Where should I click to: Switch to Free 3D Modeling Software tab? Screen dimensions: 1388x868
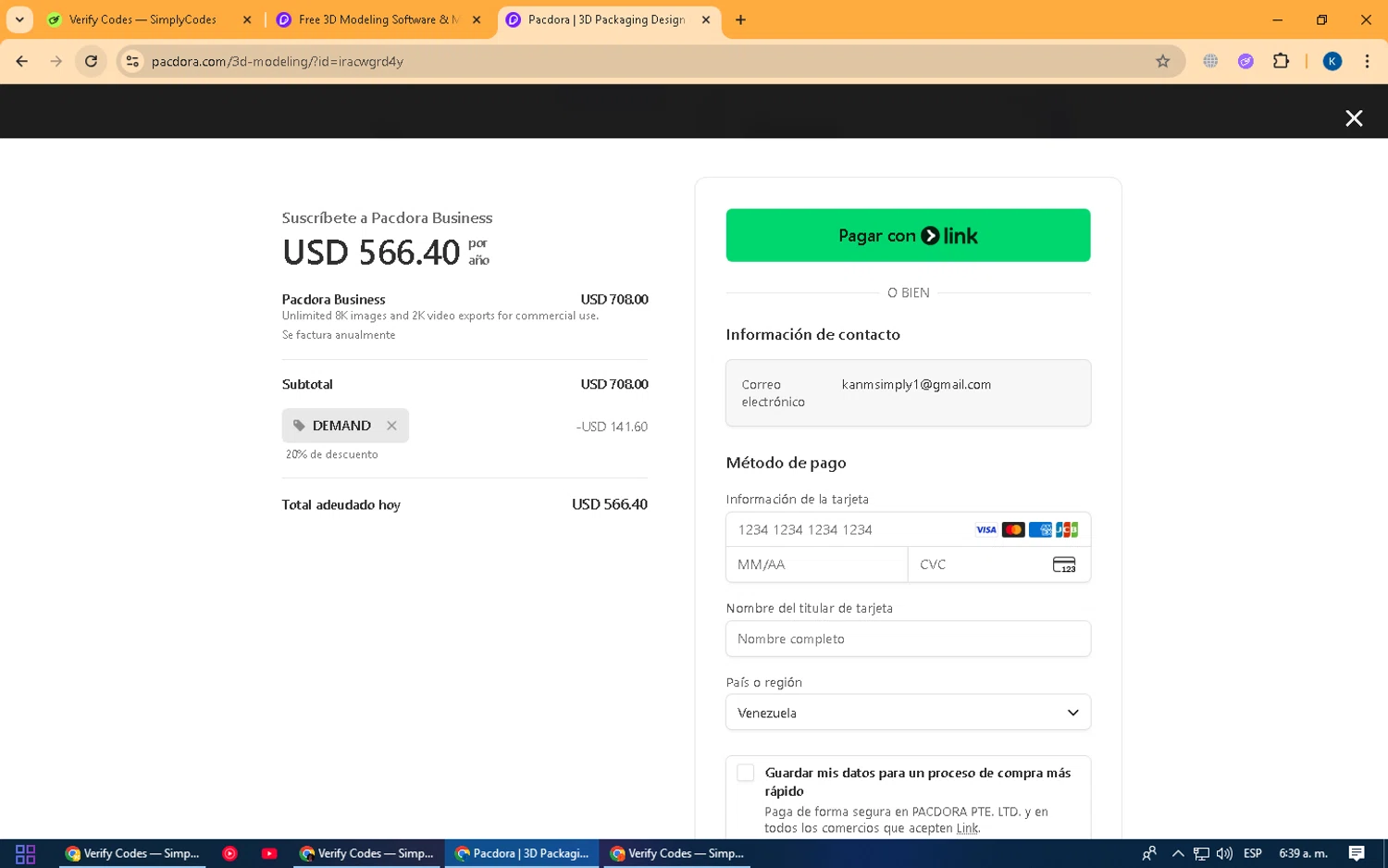pos(379,19)
